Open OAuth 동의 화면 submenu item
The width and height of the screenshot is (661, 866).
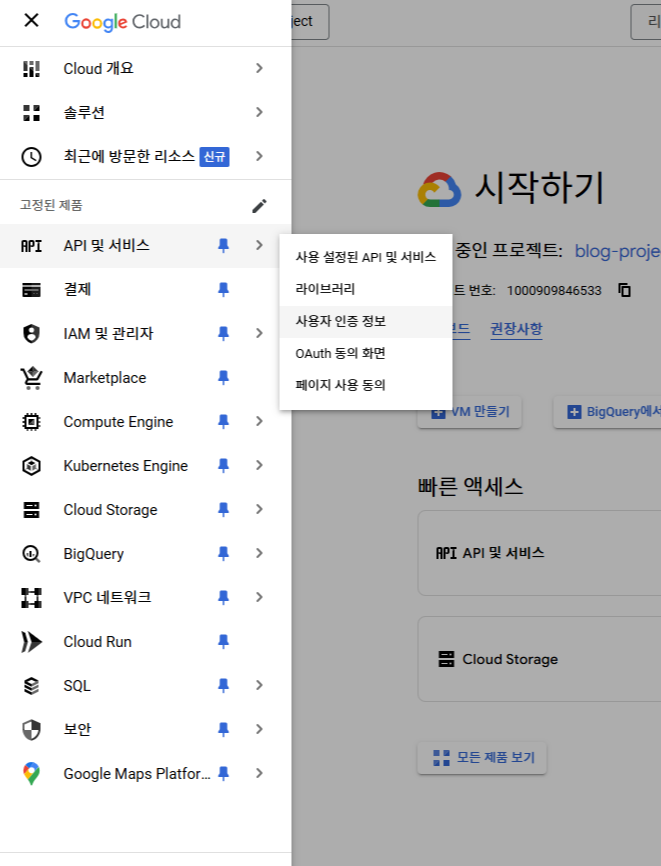366,353
